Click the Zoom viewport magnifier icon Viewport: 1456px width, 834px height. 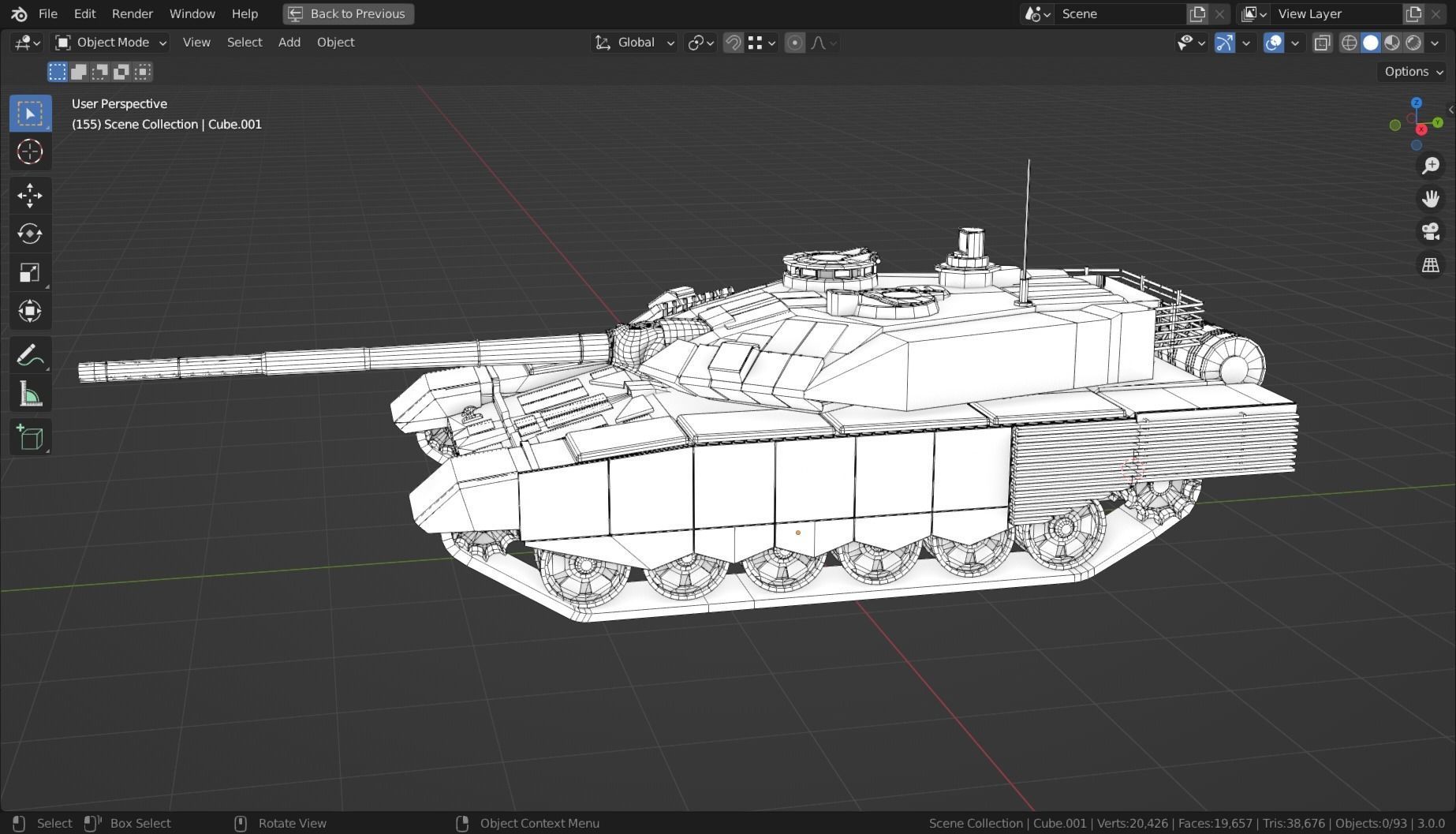(x=1431, y=166)
